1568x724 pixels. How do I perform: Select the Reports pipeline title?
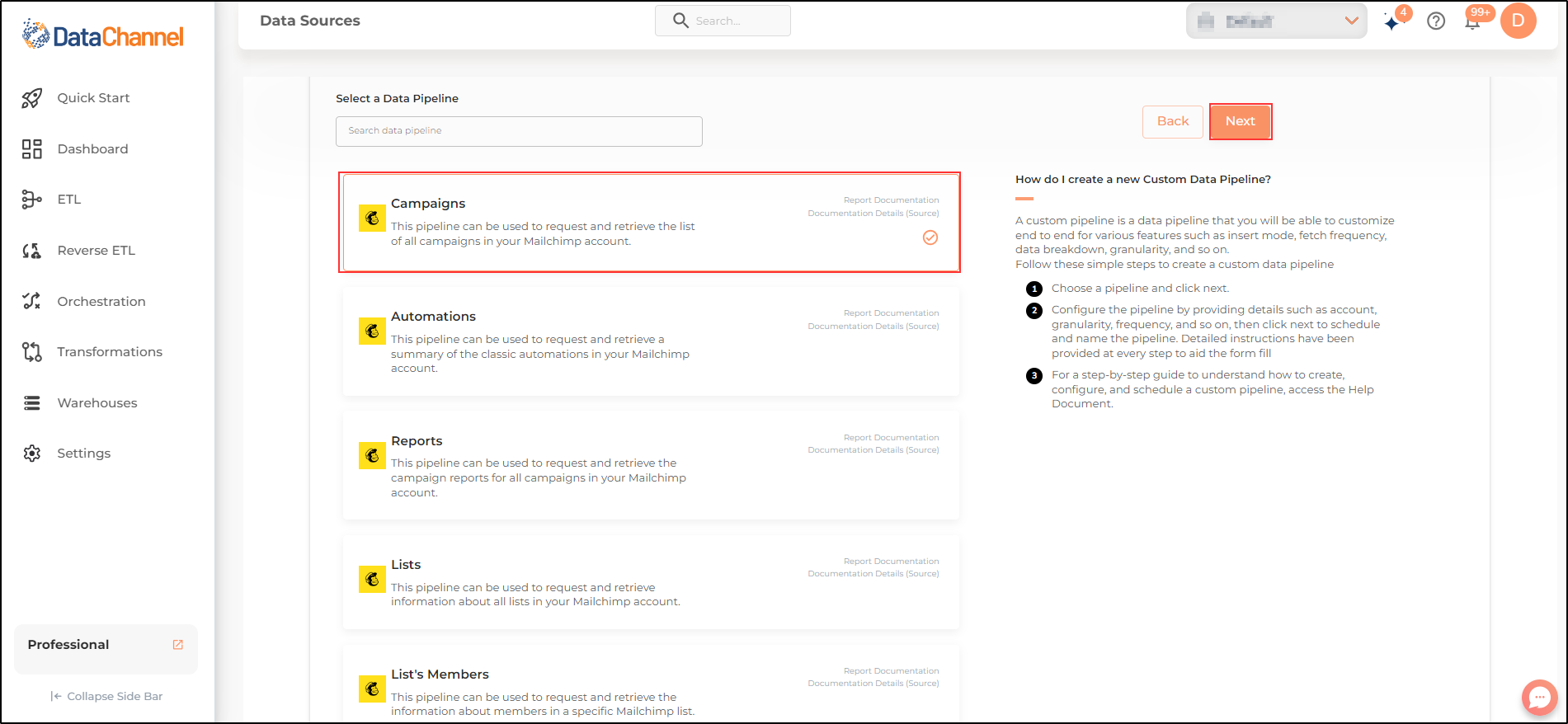tap(417, 441)
